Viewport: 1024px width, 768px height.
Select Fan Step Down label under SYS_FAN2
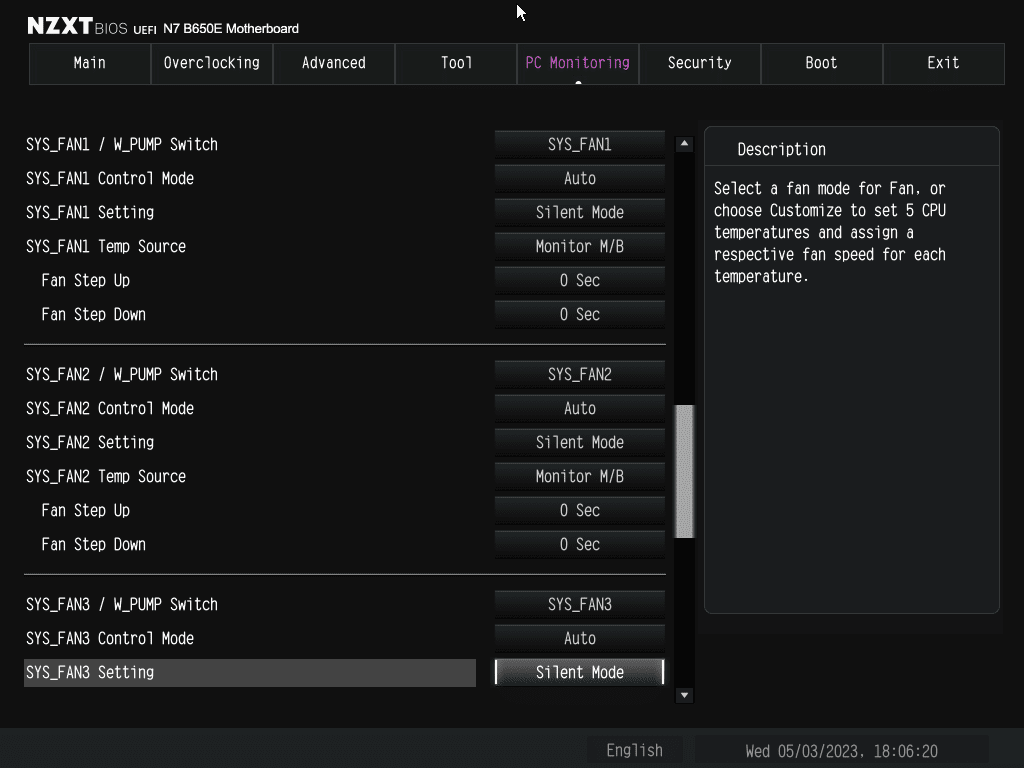coord(93,544)
